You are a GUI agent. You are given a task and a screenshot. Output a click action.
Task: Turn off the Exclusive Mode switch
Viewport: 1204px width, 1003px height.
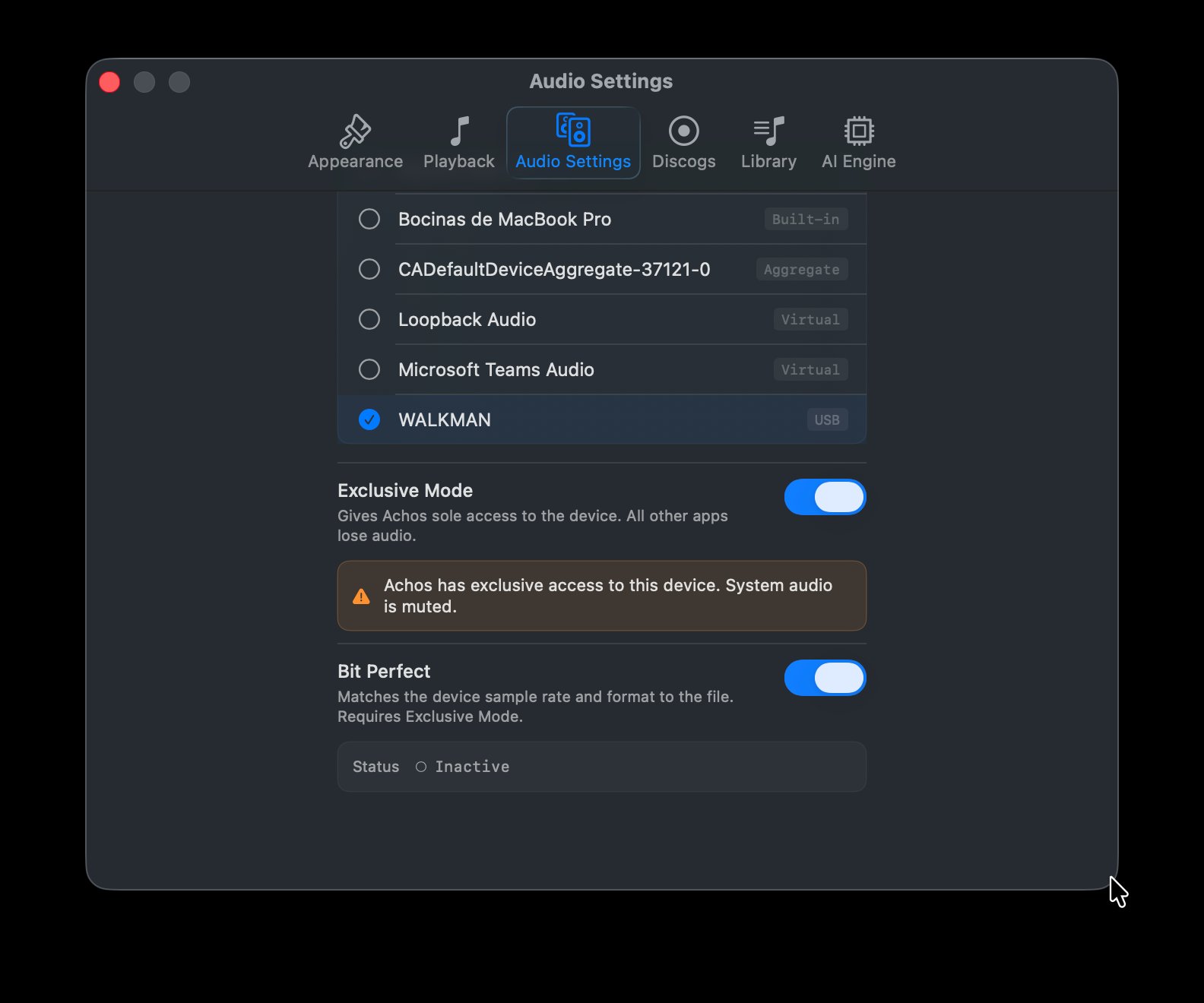(825, 497)
